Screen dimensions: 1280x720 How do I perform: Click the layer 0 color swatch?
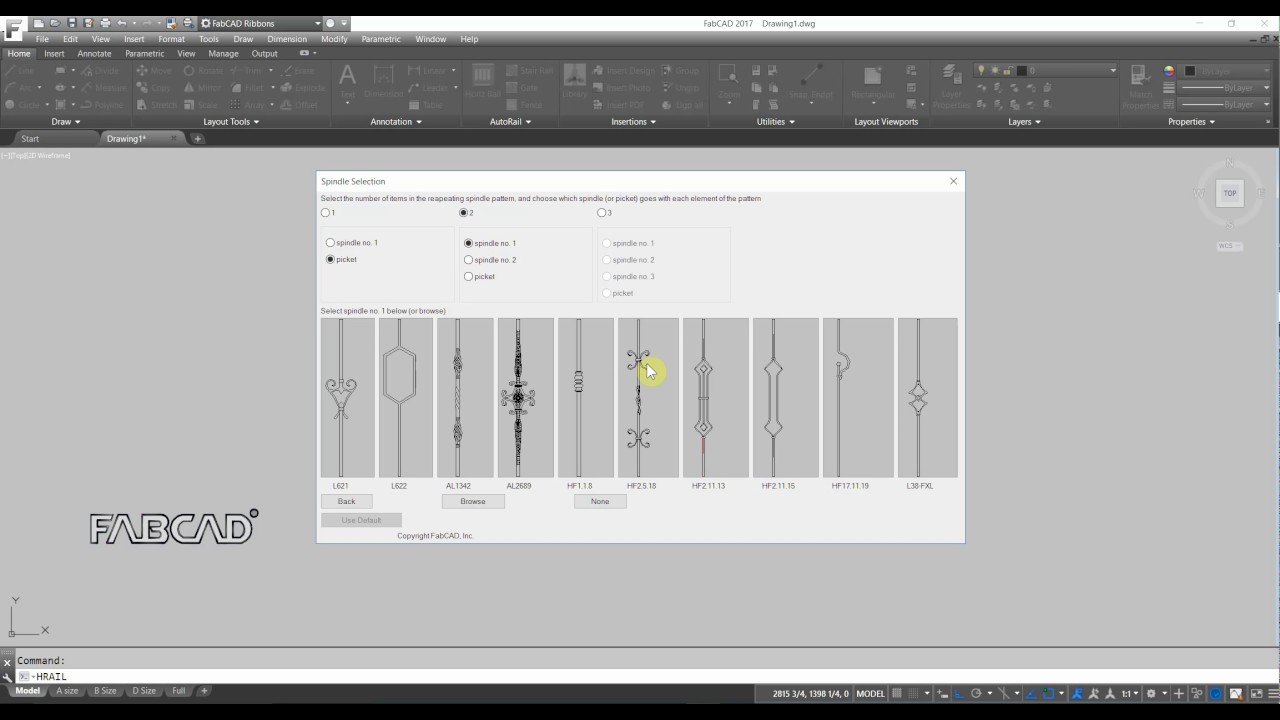[x=1021, y=70]
